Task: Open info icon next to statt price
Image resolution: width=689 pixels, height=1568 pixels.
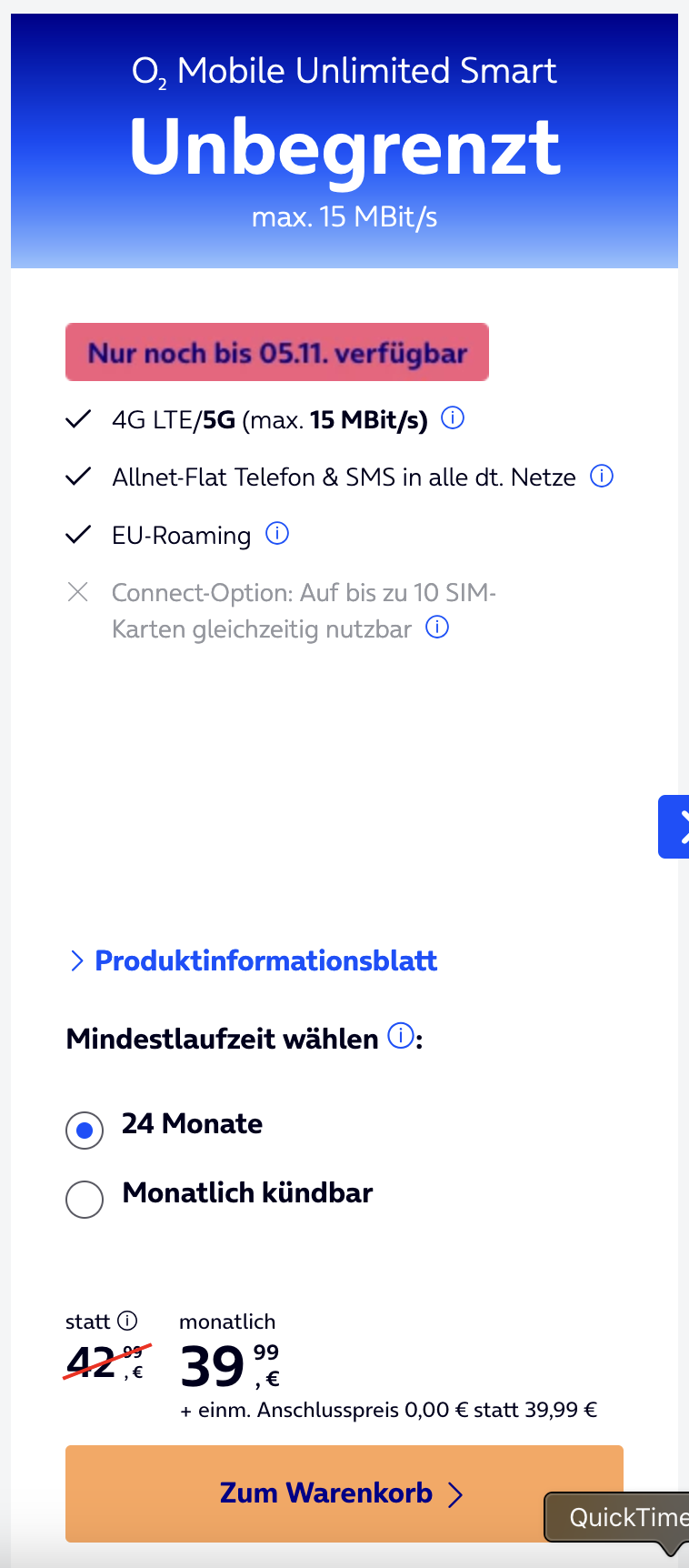Action: click(128, 1321)
